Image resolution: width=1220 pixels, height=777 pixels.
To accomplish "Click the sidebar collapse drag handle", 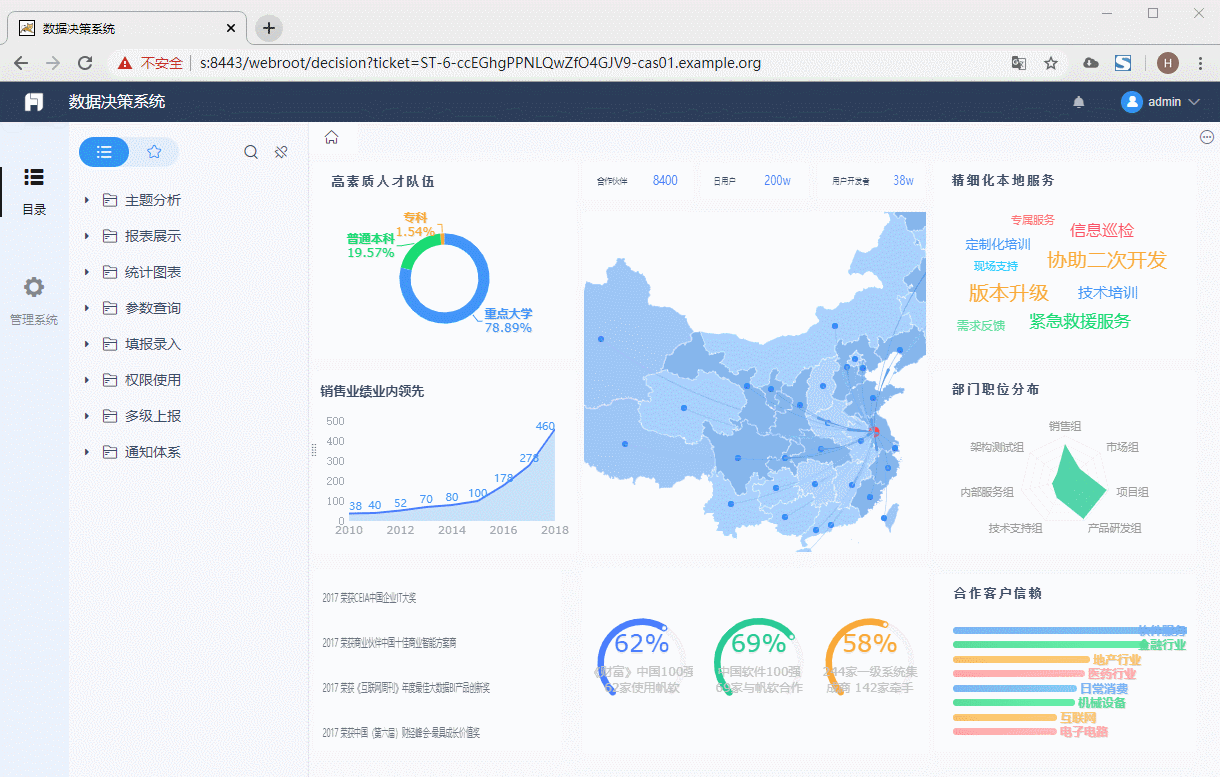I will click(x=314, y=451).
